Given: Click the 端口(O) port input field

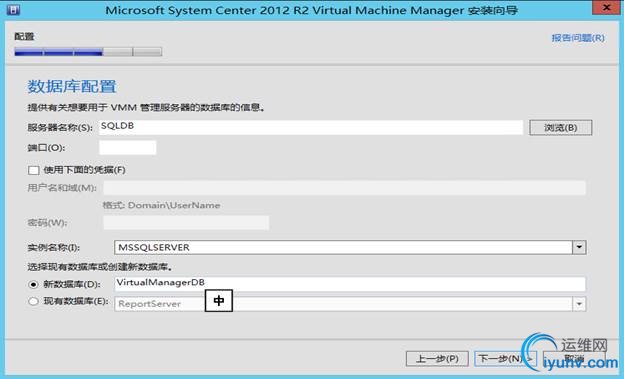Looking at the screenshot, I should pyautogui.click(x=127, y=148).
